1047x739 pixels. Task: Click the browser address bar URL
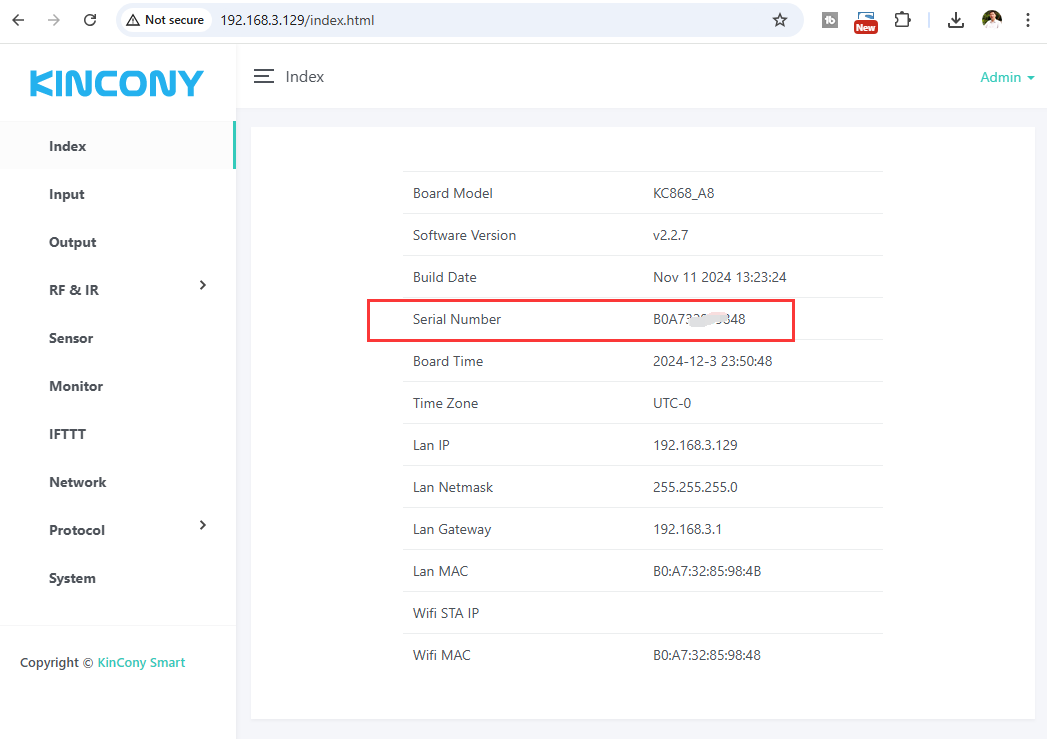click(297, 20)
